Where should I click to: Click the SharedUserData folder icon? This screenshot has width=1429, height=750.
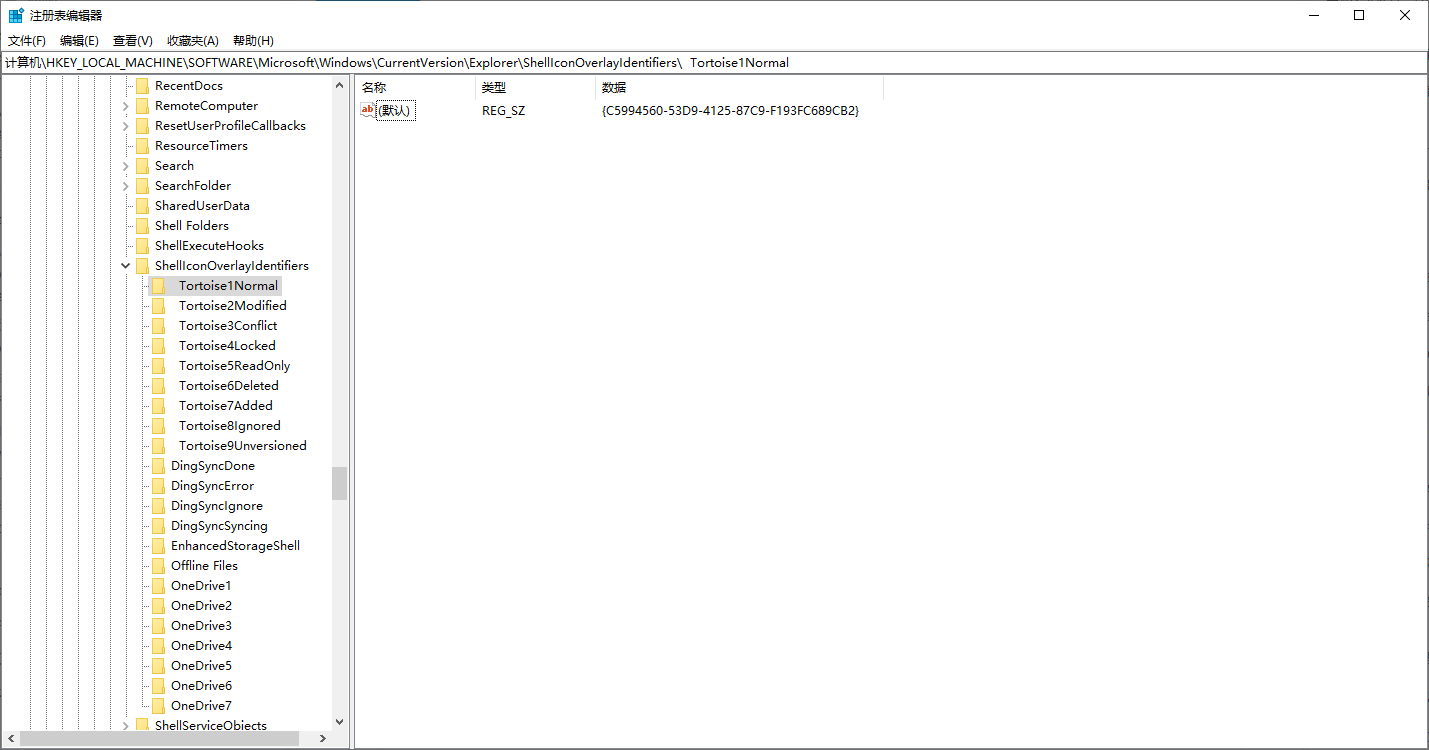[142, 206]
